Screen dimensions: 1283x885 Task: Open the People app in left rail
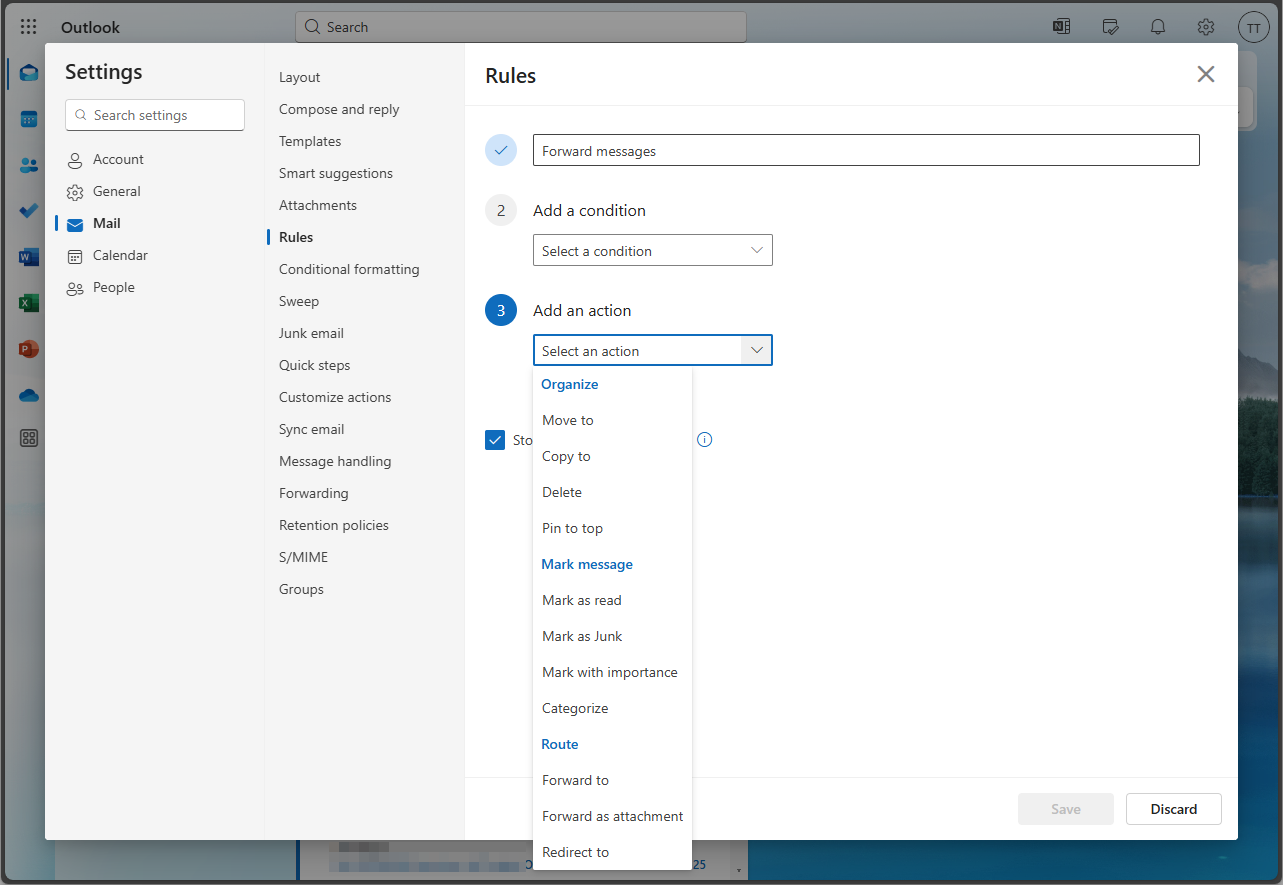29,165
